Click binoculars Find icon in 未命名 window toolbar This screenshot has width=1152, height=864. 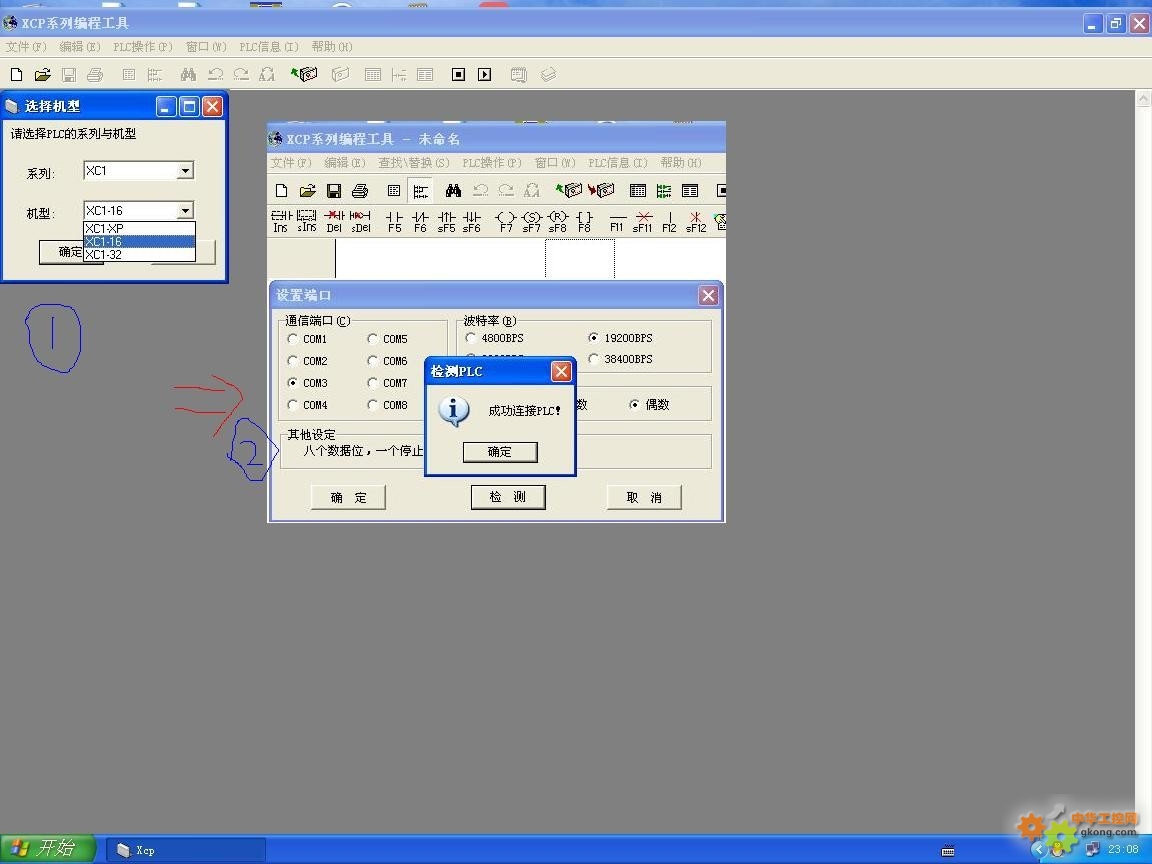coord(453,190)
